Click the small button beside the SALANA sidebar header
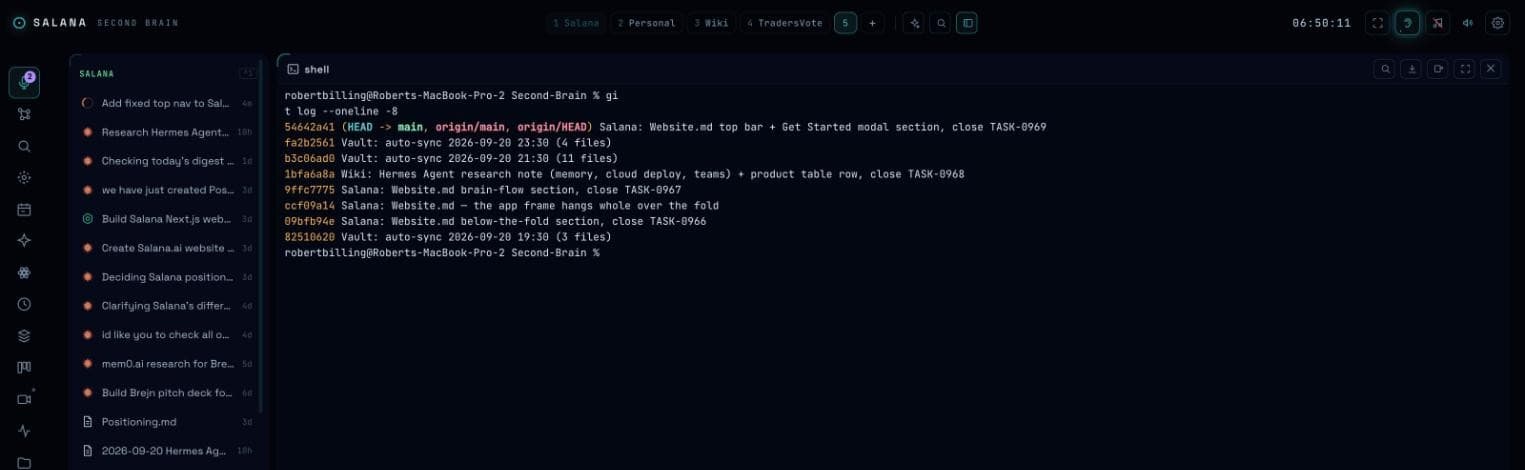 click(x=247, y=73)
